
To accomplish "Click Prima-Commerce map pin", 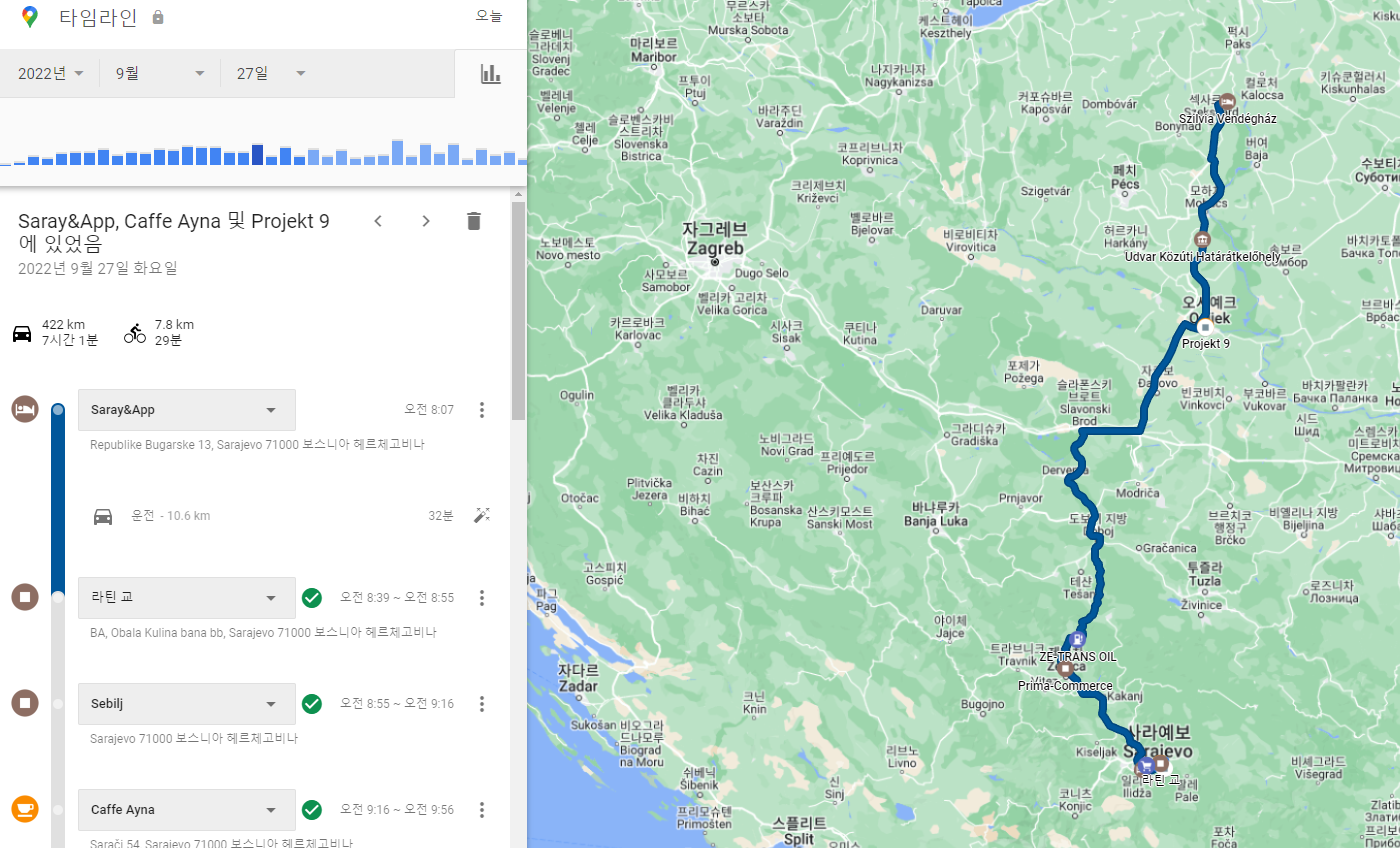I will [x=1065, y=669].
